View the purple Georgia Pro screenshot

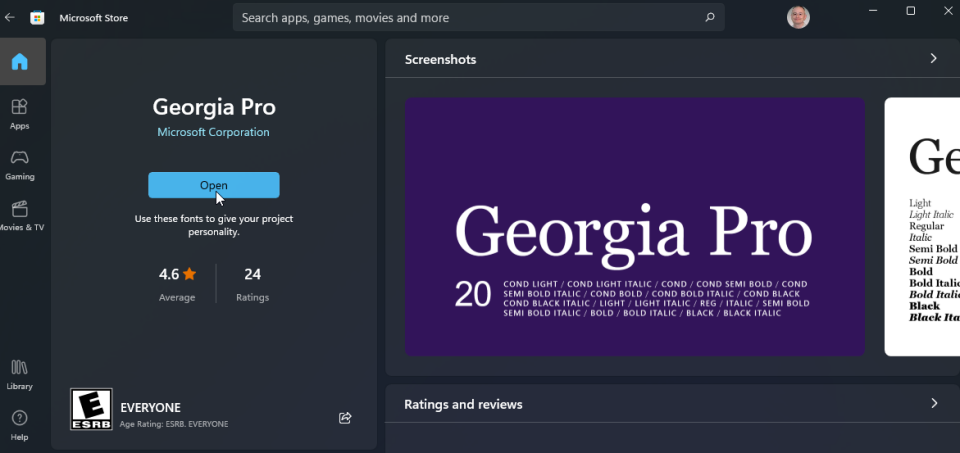point(635,226)
